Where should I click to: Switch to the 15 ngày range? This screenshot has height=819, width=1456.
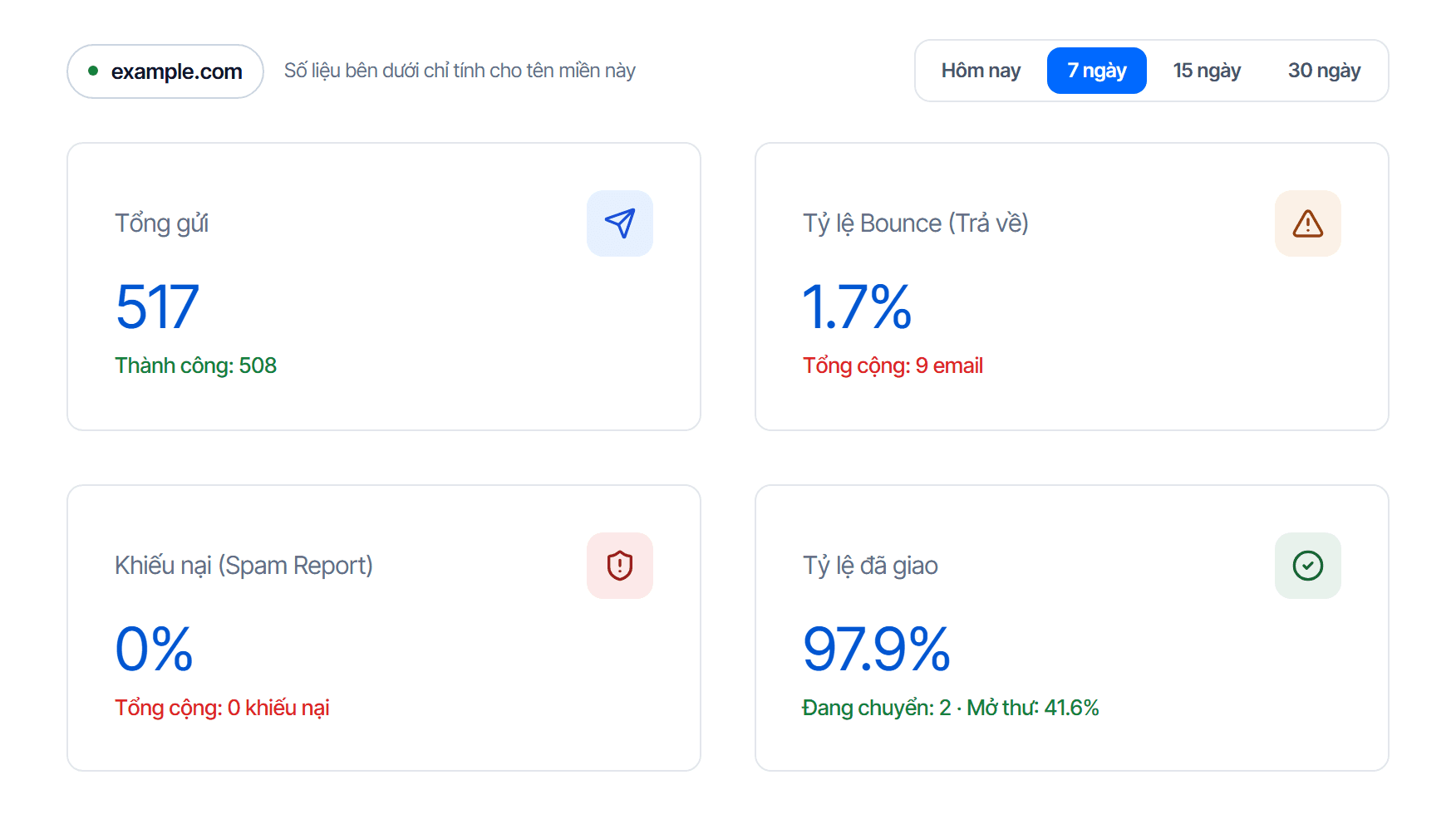click(1207, 71)
